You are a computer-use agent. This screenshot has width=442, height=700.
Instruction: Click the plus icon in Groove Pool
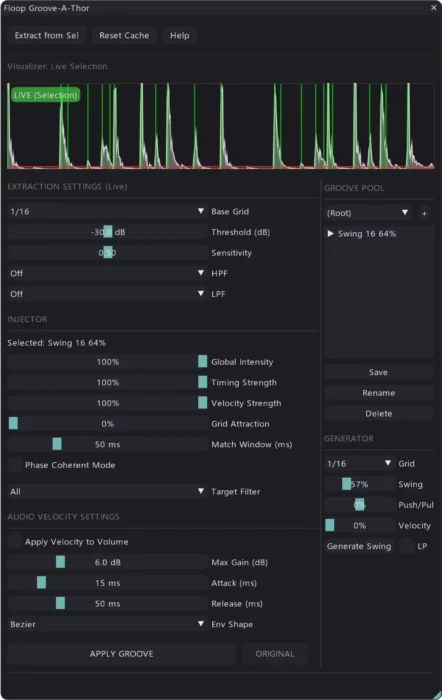coord(424,213)
